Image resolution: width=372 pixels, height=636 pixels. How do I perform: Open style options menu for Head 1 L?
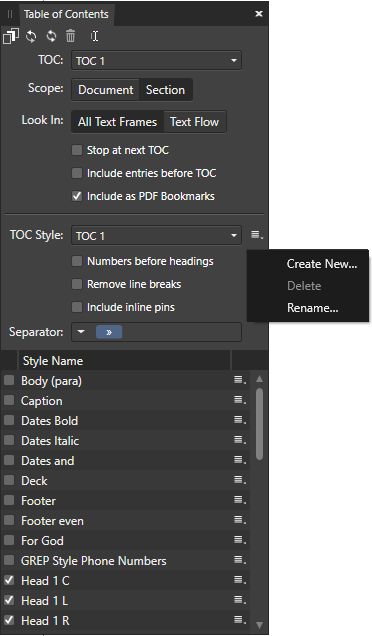[240, 599]
